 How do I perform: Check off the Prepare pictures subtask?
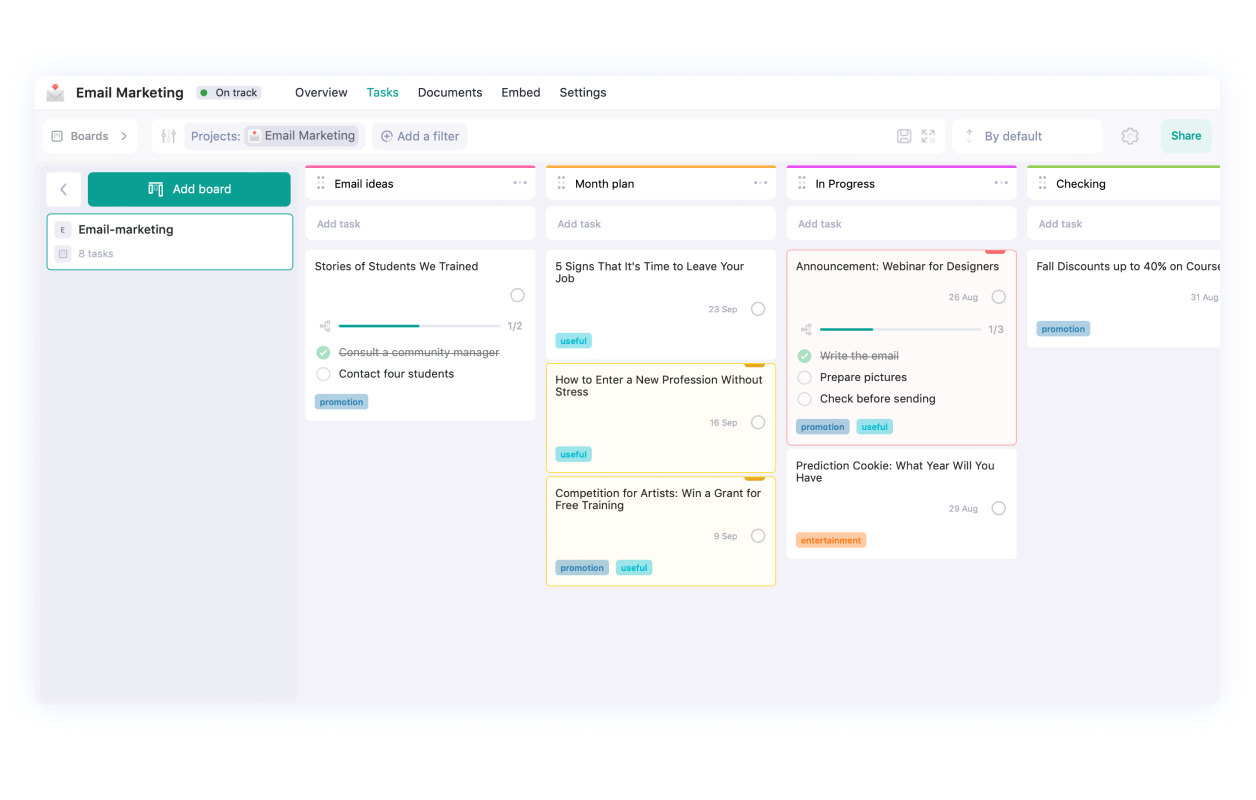coord(804,377)
